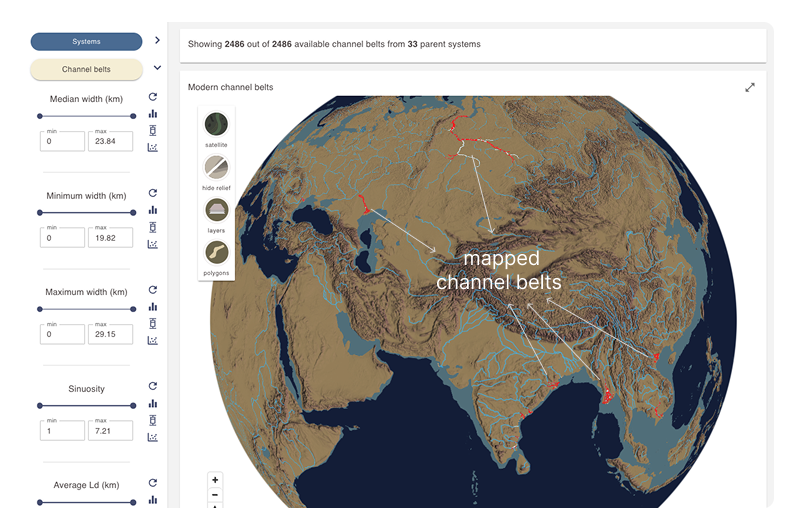The image size is (800, 530).
Task: Show Maximum width box plot
Action: [153, 323]
